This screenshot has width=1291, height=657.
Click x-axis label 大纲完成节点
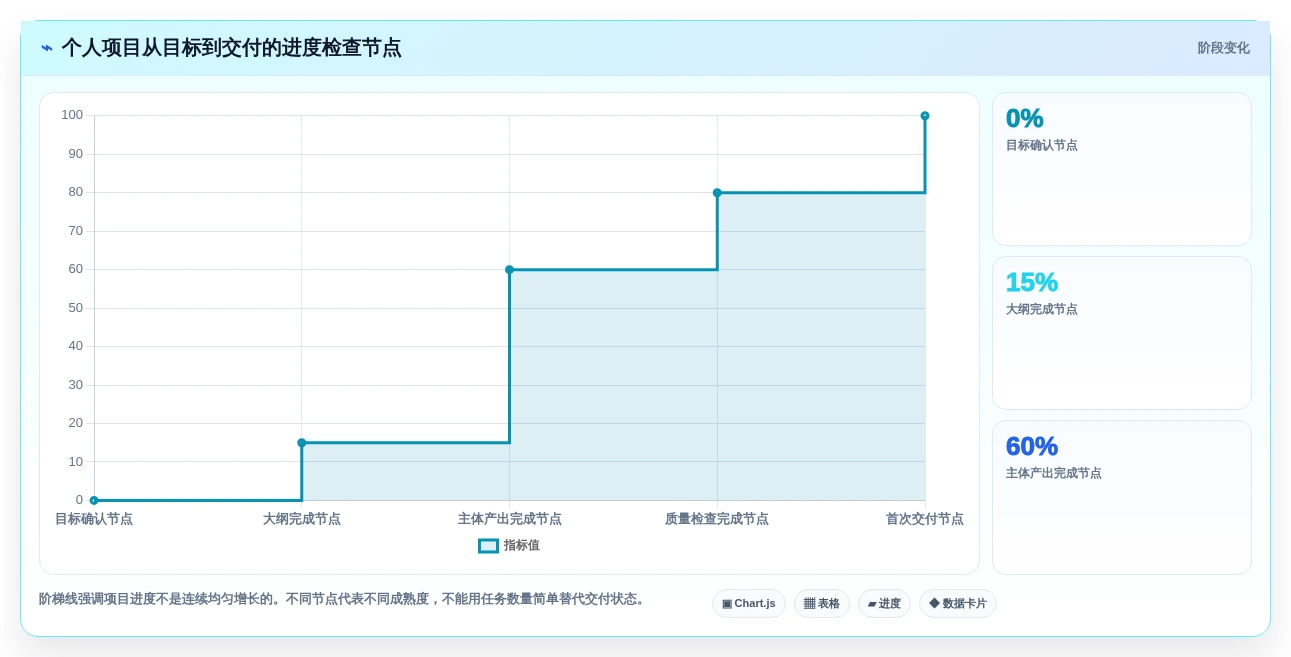[x=302, y=519]
